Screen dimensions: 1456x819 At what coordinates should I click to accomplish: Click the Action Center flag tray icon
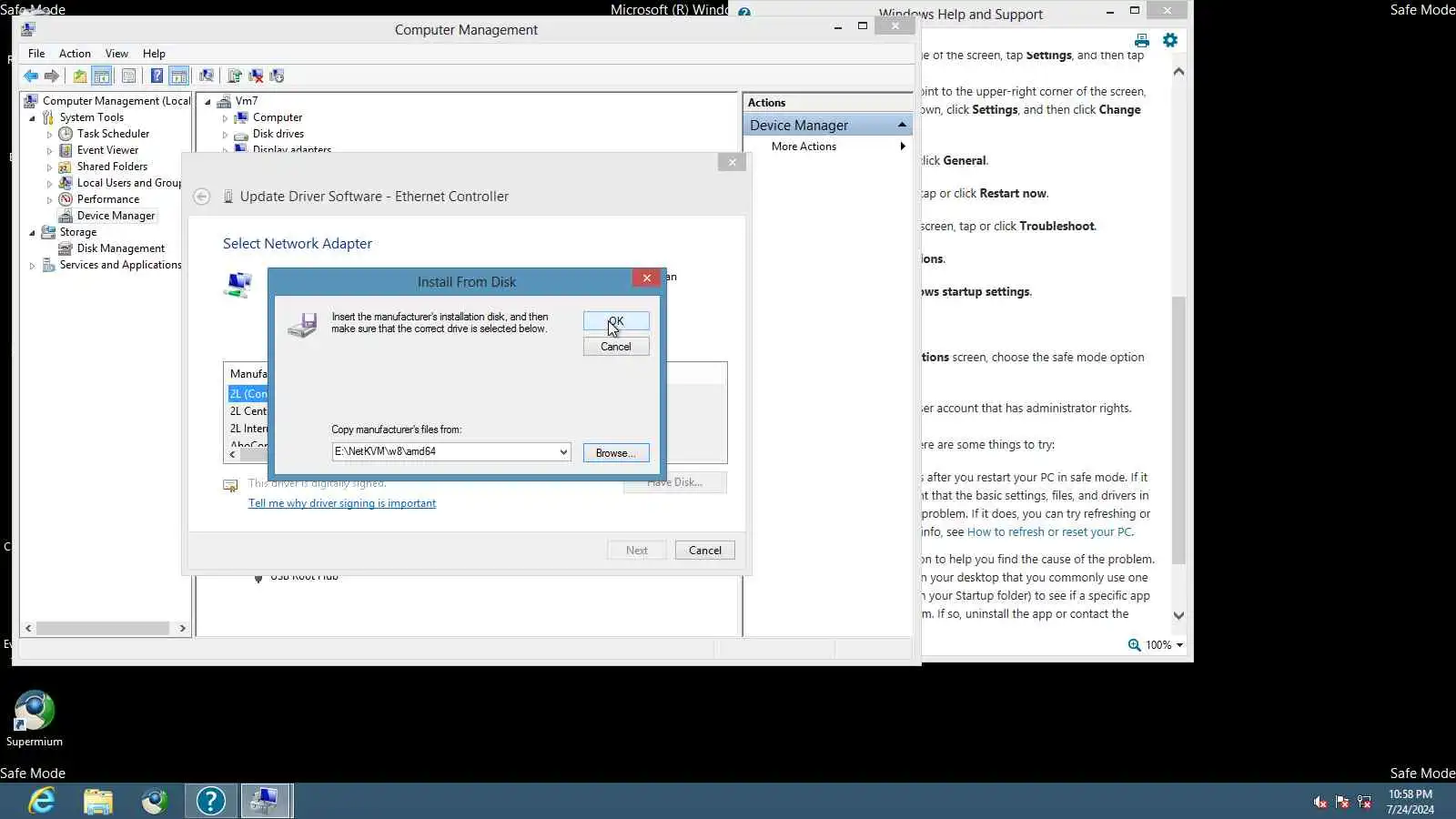[x=1342, y=802]
